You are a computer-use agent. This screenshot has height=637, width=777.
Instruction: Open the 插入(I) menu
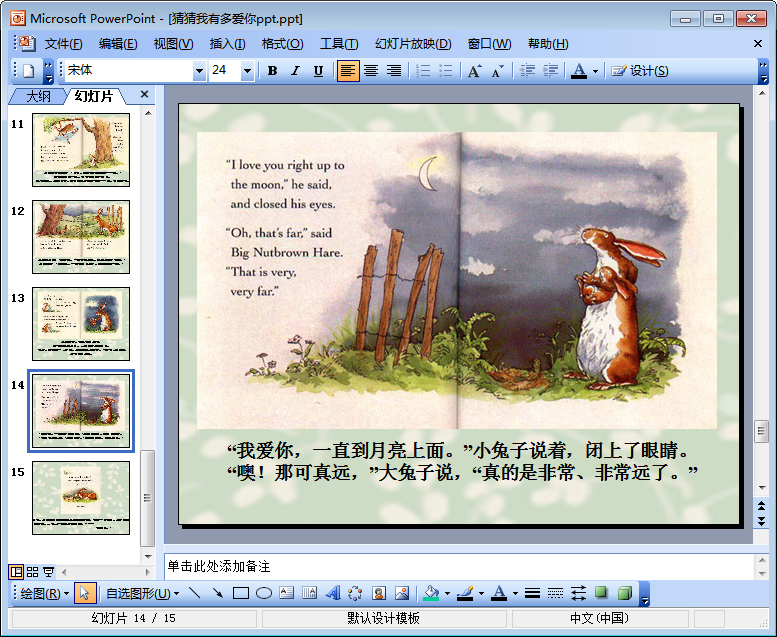pos(227,44)
